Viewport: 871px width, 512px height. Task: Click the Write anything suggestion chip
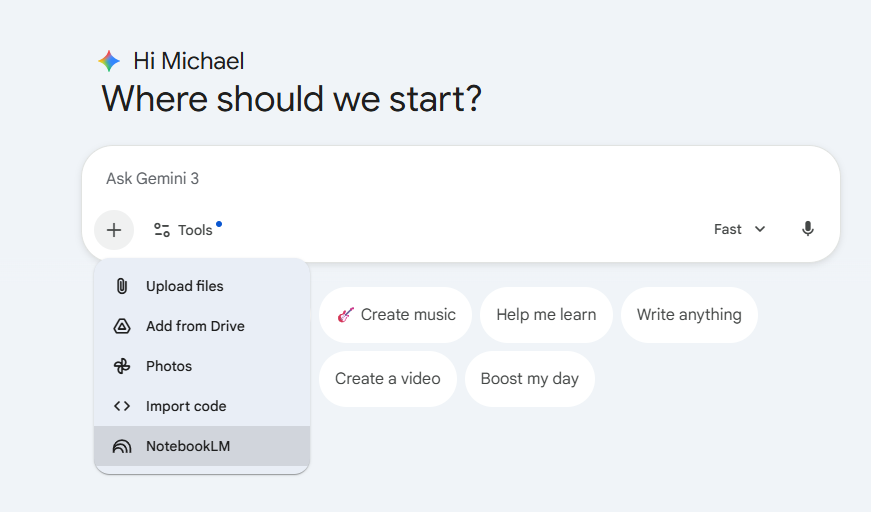click(689, 315)
